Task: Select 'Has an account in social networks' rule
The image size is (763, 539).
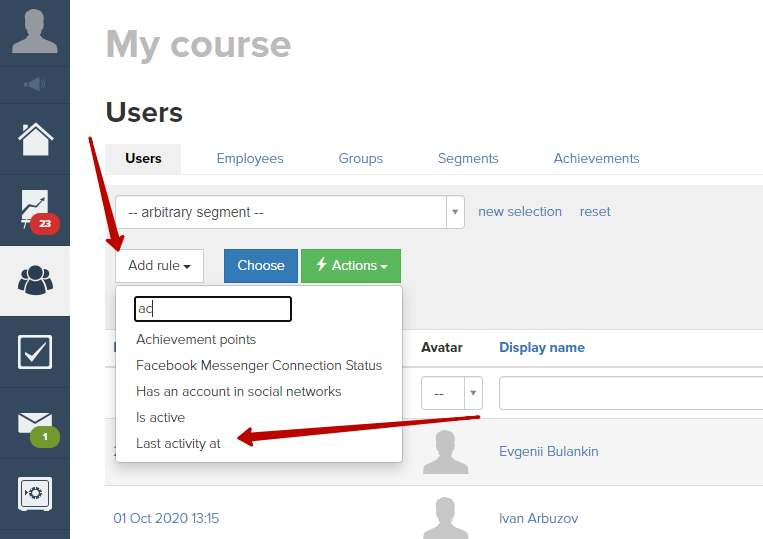Action: pos(238,392)
